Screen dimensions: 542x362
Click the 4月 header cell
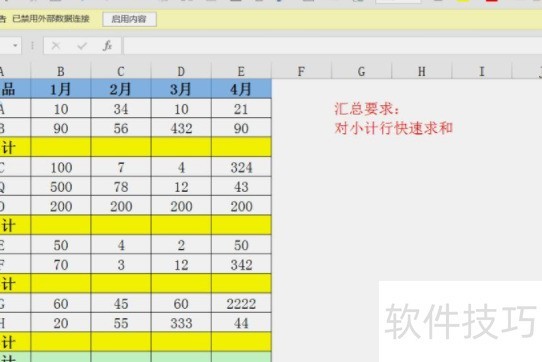(241, 89)
